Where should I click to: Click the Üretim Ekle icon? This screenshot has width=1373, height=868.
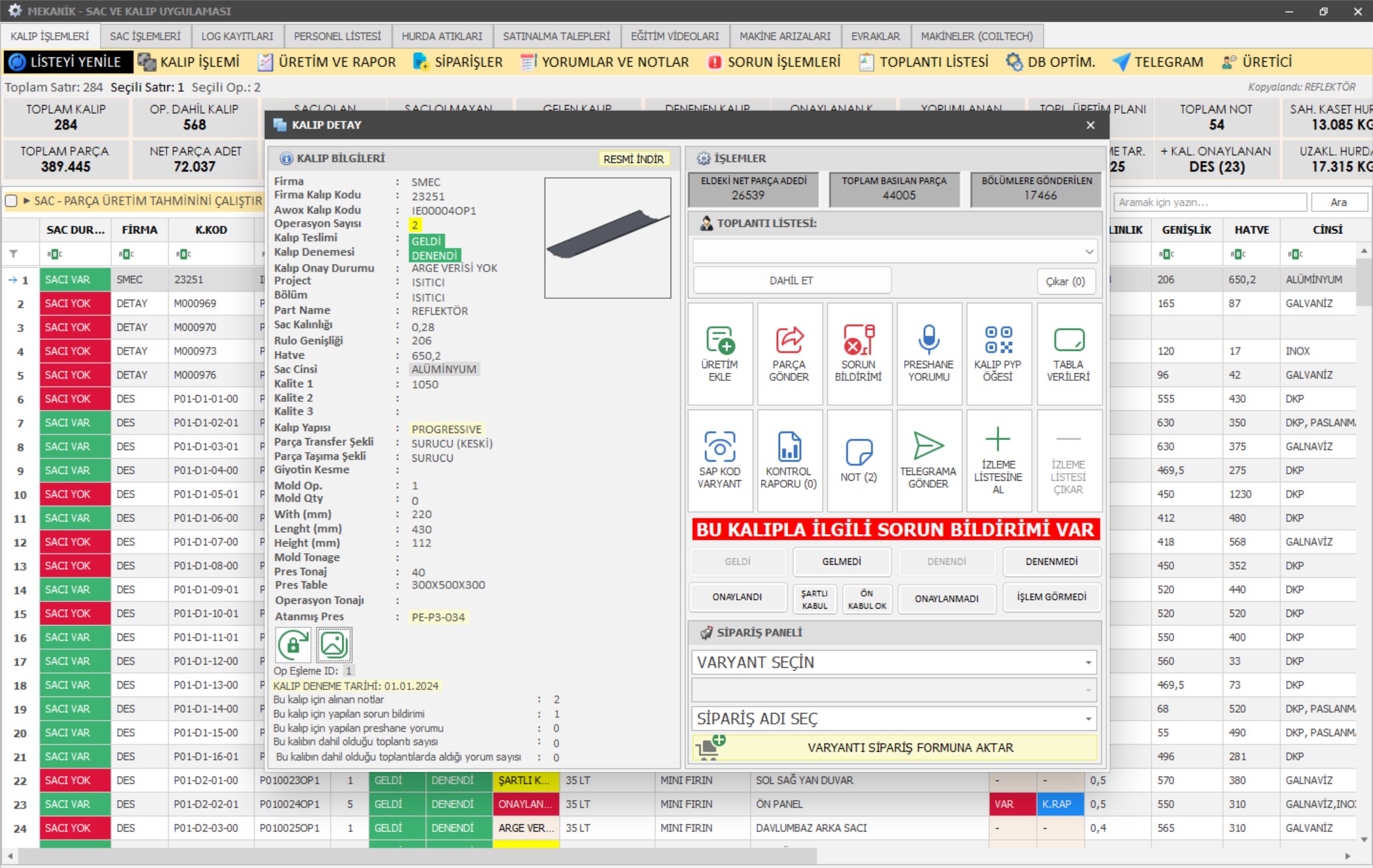[720, 341]
